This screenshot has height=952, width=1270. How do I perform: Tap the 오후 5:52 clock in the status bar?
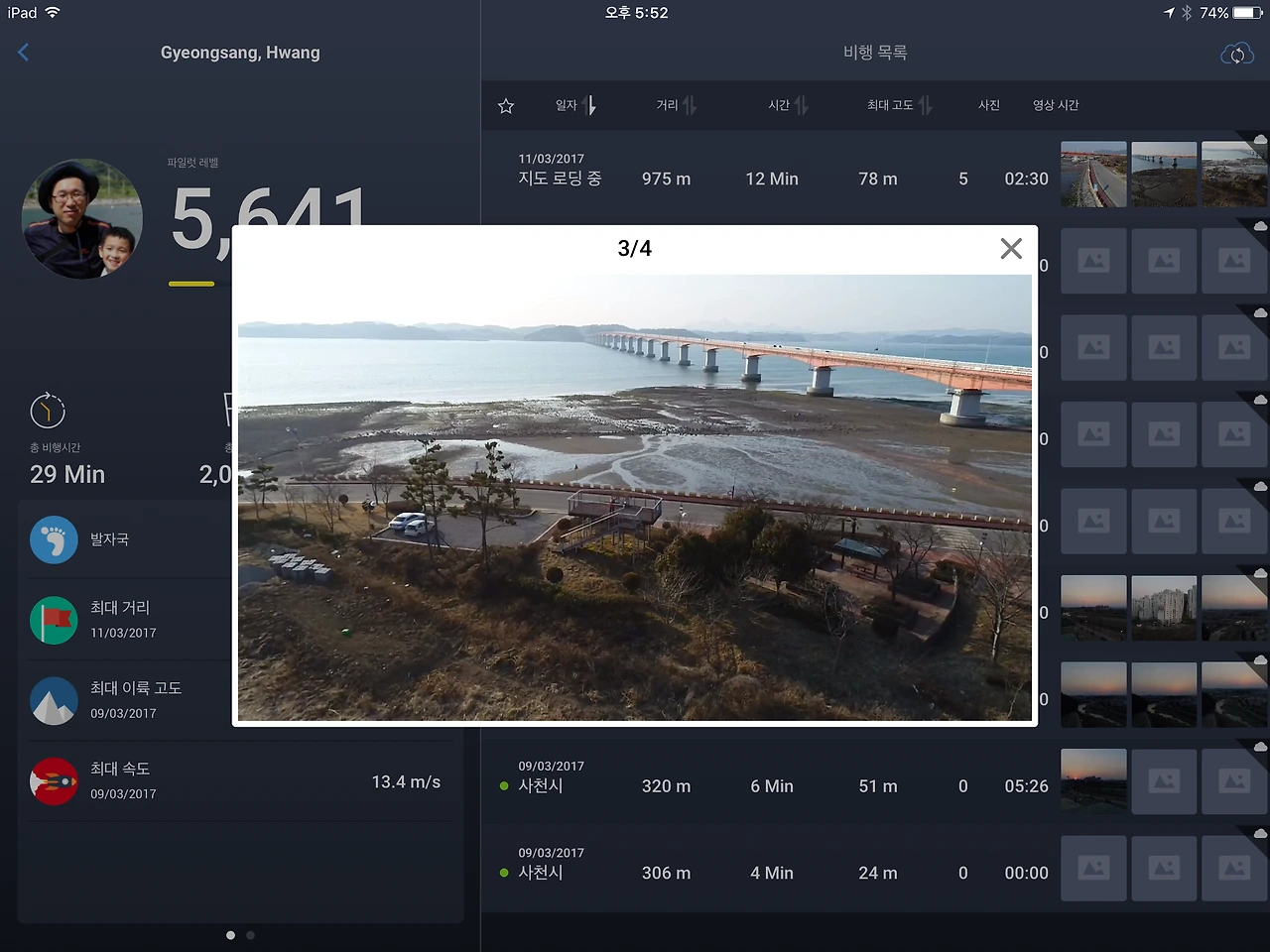(636, 13)
